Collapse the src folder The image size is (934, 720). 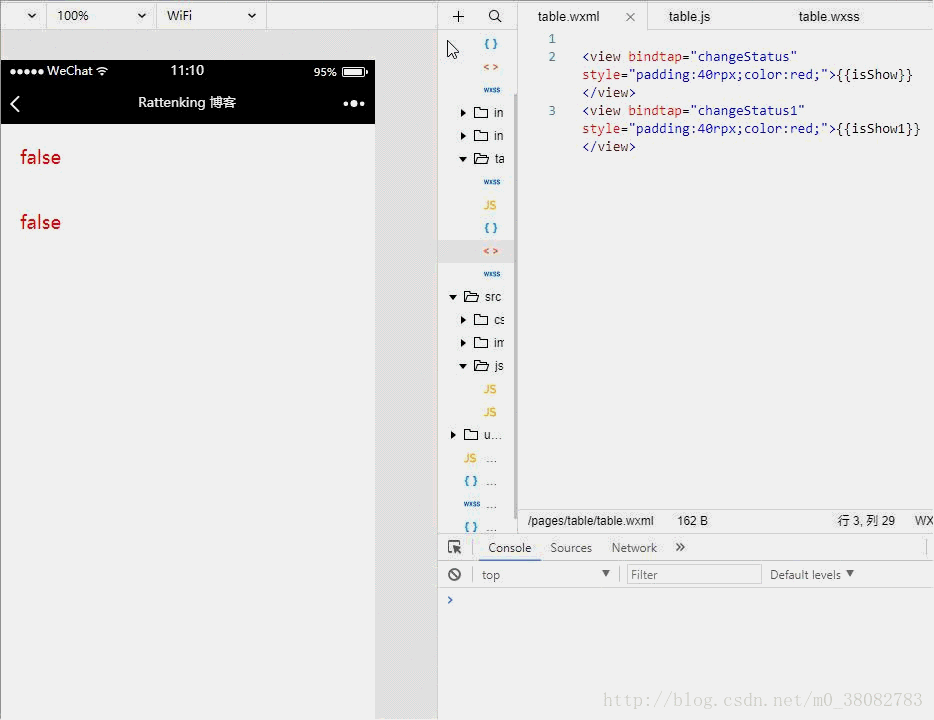click(x=453, y=297)
